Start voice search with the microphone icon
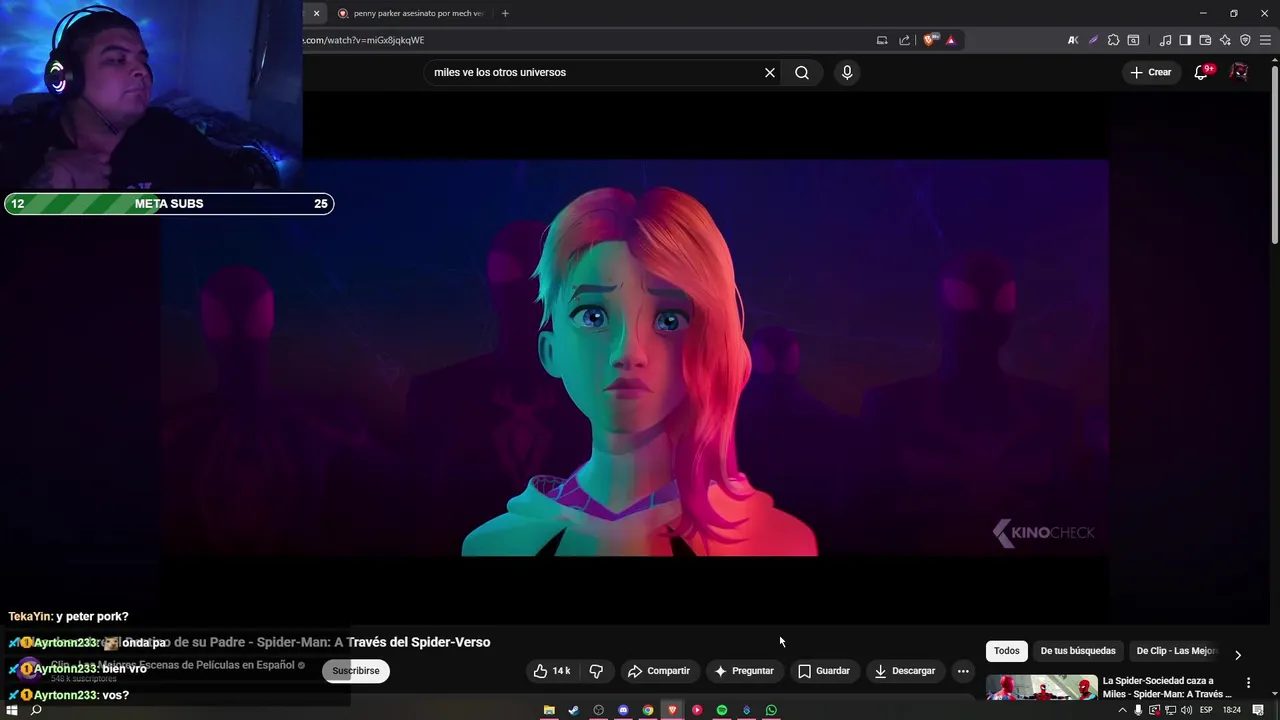 point(847,72)
